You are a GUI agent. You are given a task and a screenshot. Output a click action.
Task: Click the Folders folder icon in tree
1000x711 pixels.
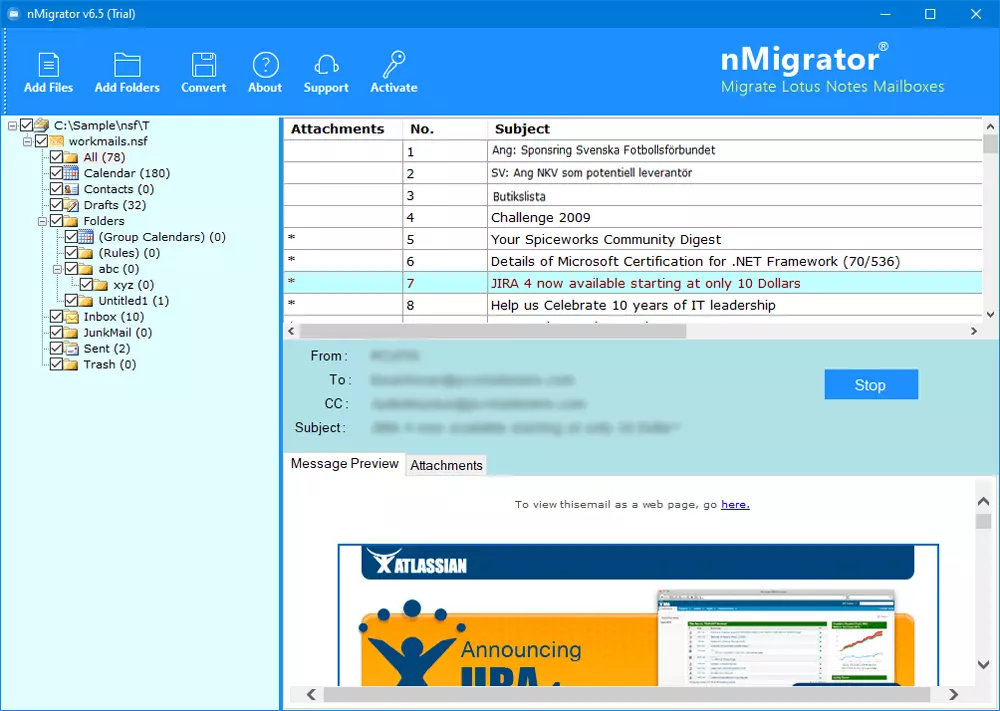coord(71,221)
